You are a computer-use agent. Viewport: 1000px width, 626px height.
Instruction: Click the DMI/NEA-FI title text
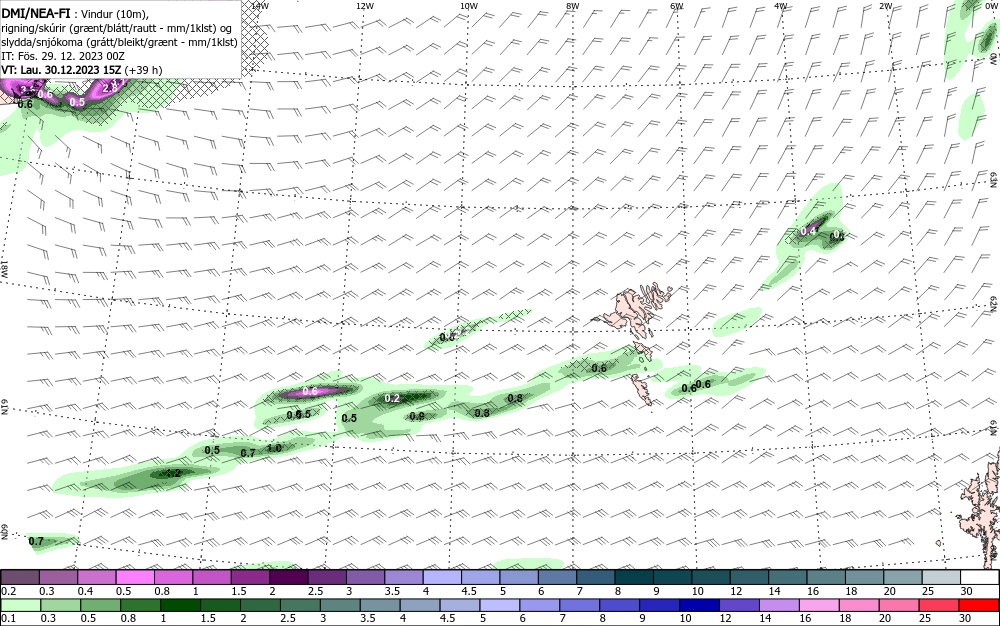[x=36, y=14]
